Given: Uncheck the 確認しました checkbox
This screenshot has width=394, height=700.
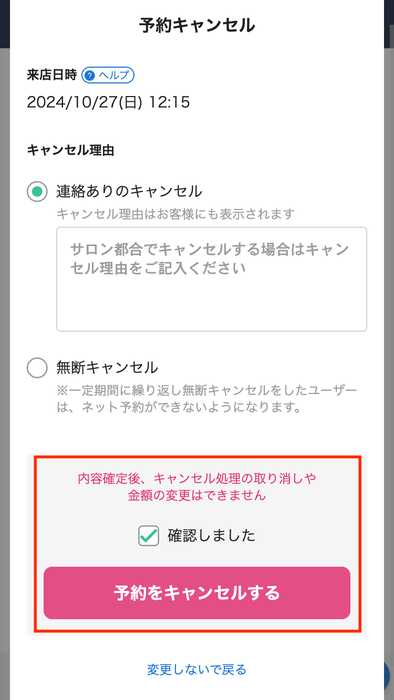Looking at the screenshot, I should point(148,535).
